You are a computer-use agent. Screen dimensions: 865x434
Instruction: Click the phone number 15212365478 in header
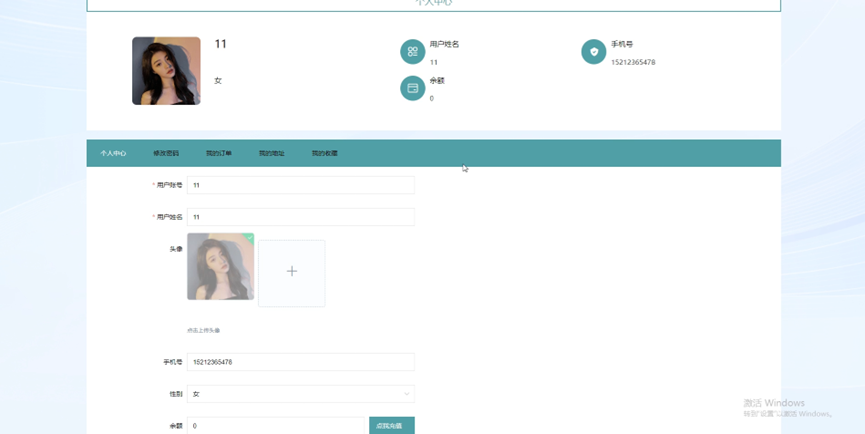click(633, 62)
